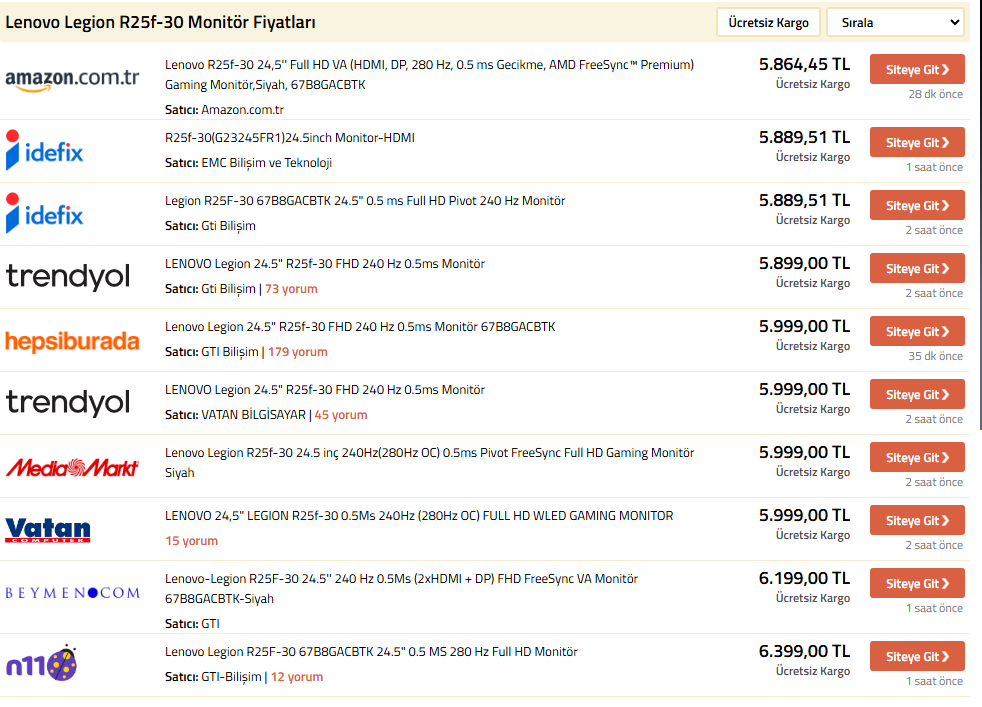Click the 35 dk önce timestamp
Viewport: 982px width, 707px height.
936,356
